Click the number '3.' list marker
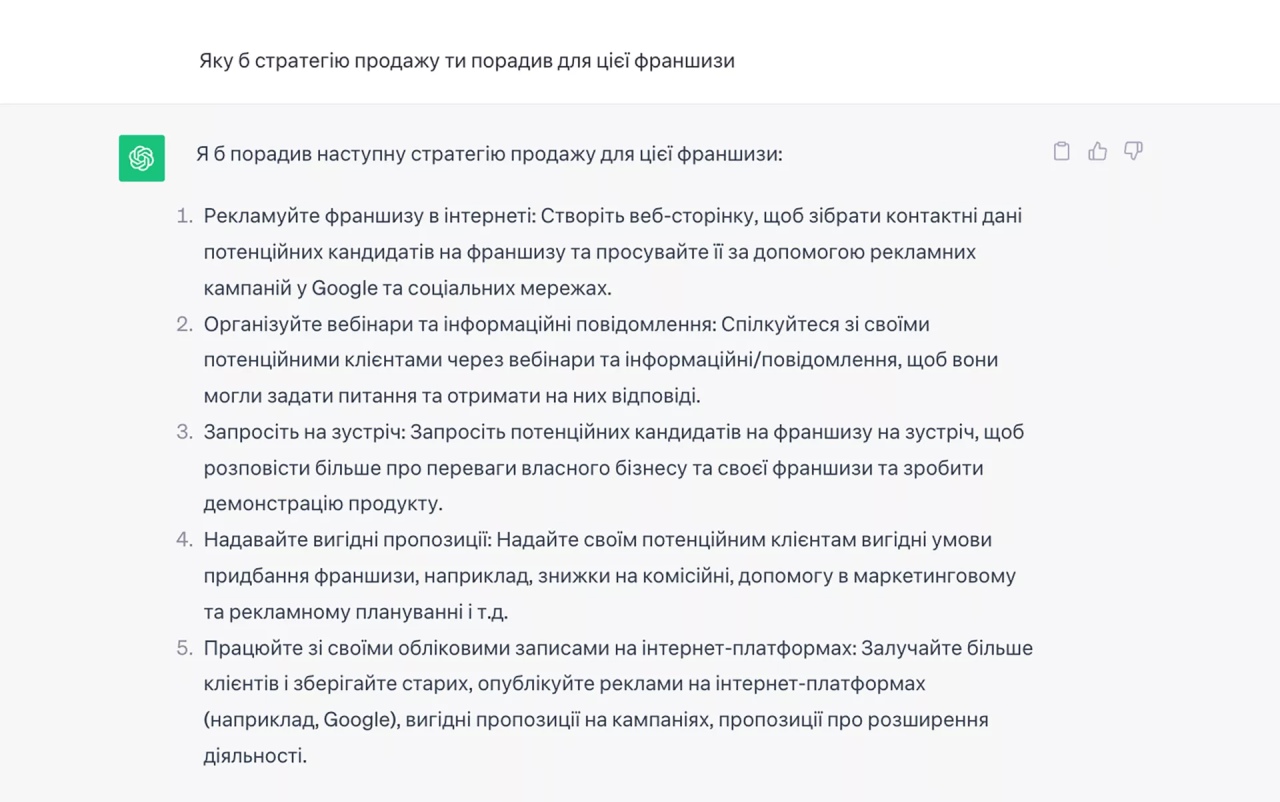The image size is (1280, 802). [185, 432]
